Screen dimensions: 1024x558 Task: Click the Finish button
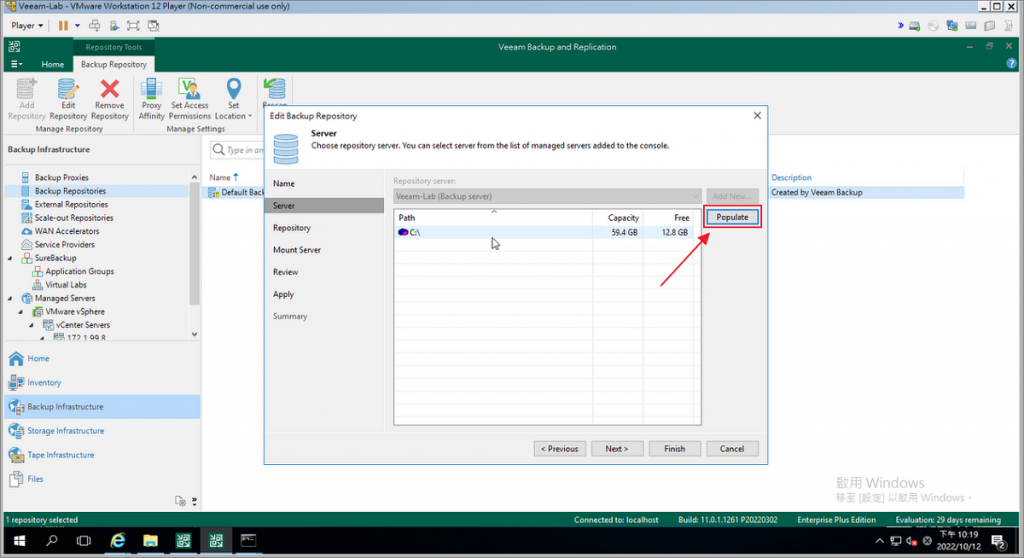pyautogui.click(x=675, y=449)
